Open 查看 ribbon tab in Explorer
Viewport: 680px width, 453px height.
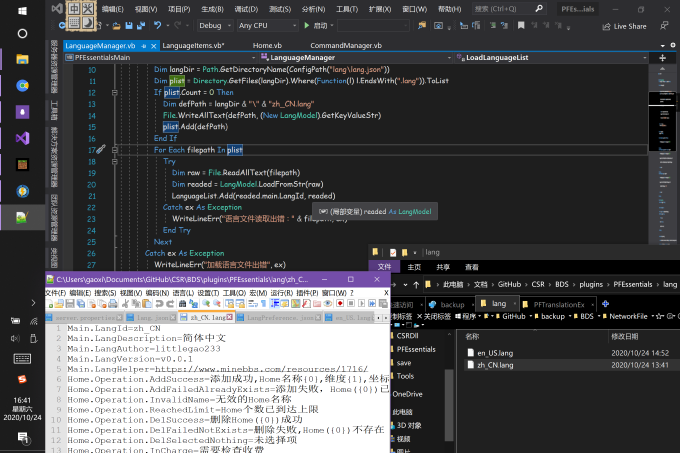[471, 267]
